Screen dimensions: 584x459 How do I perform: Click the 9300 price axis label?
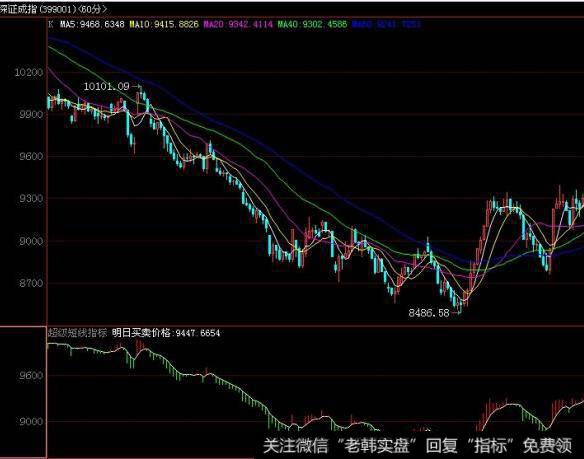coord(31,199)
